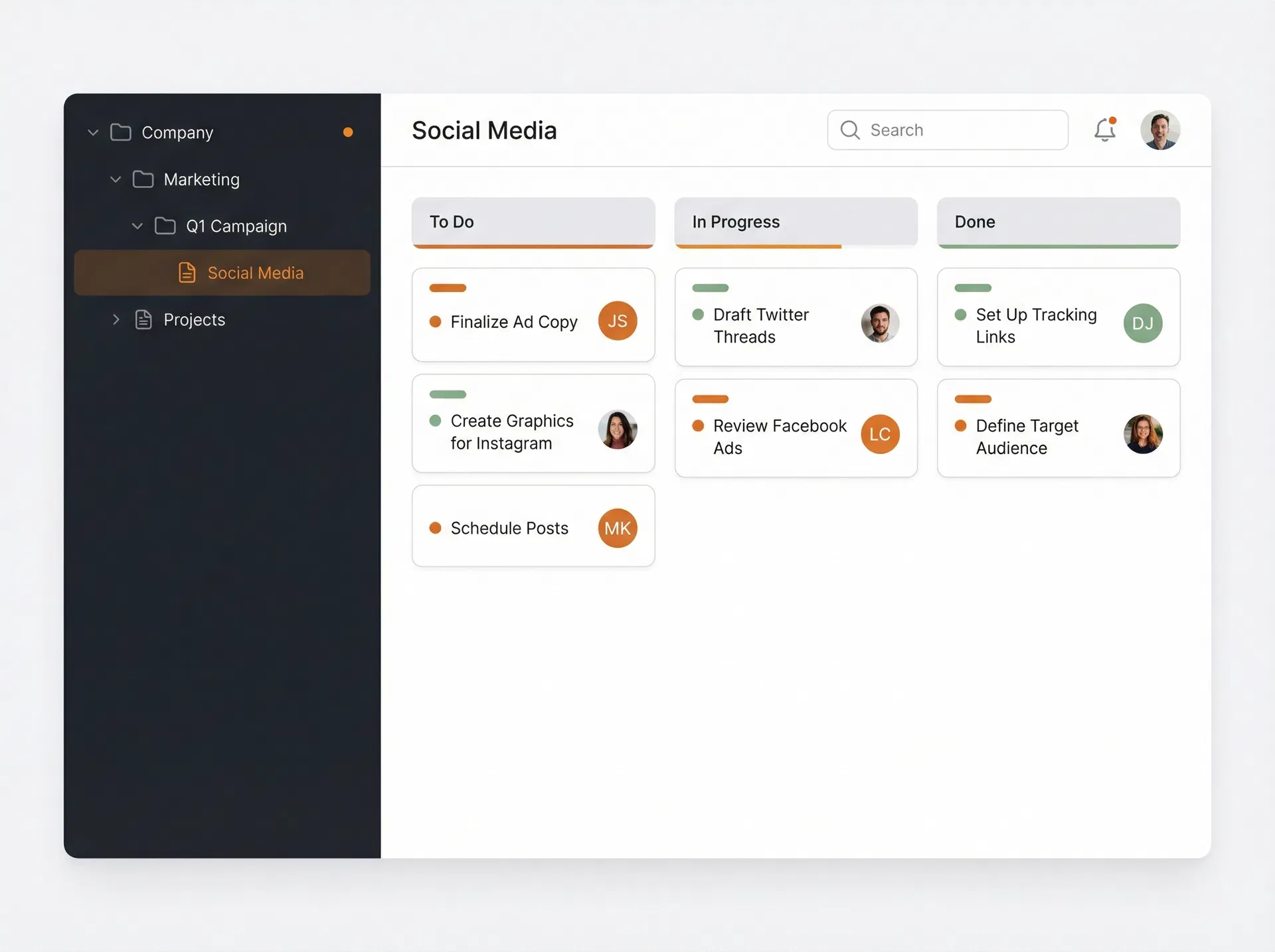Open the profile avatar at top right
Viewport: 1275px width, 952px height.
(1160, 129)
